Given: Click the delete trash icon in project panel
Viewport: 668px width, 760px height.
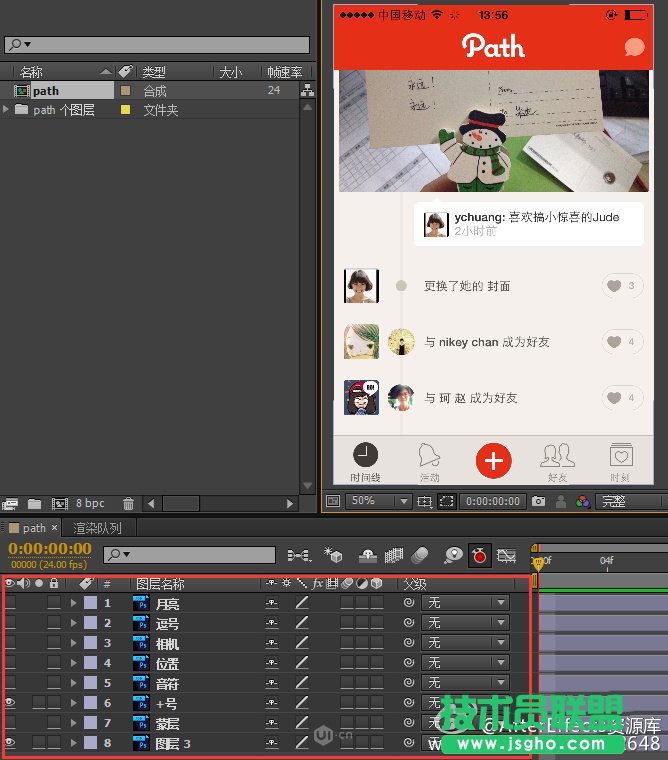Looking at the screenshot, I should pyautogui.click(x=128, y=504).
